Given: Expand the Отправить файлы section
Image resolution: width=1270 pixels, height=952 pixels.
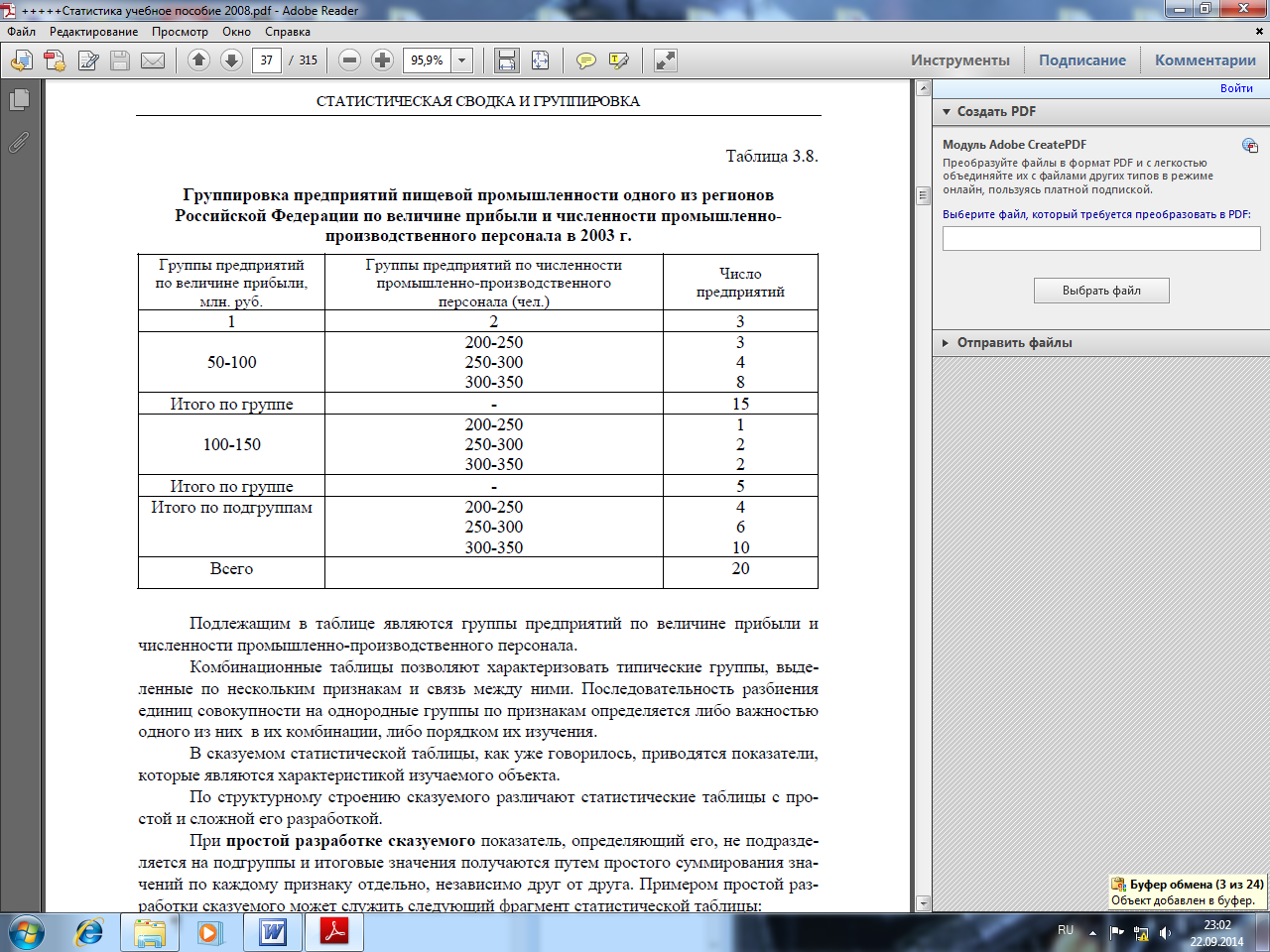Looking at the screenshot, I should click(x=946, y=343).
